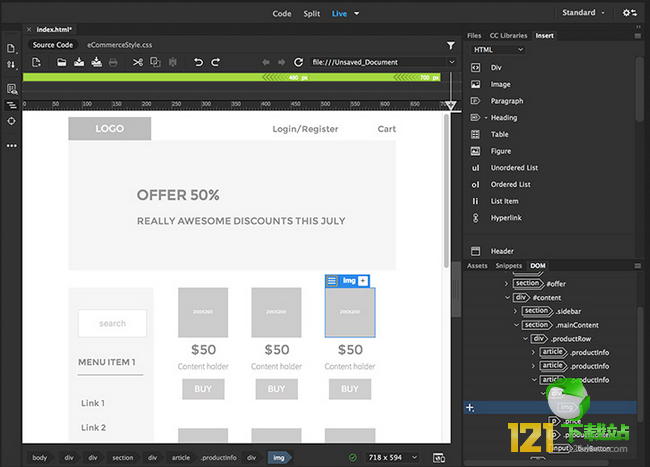The height and width of the screenshot is (467, 650).
Task: Click the img element hamburger menu icon
Action: [x=332, y=281]
